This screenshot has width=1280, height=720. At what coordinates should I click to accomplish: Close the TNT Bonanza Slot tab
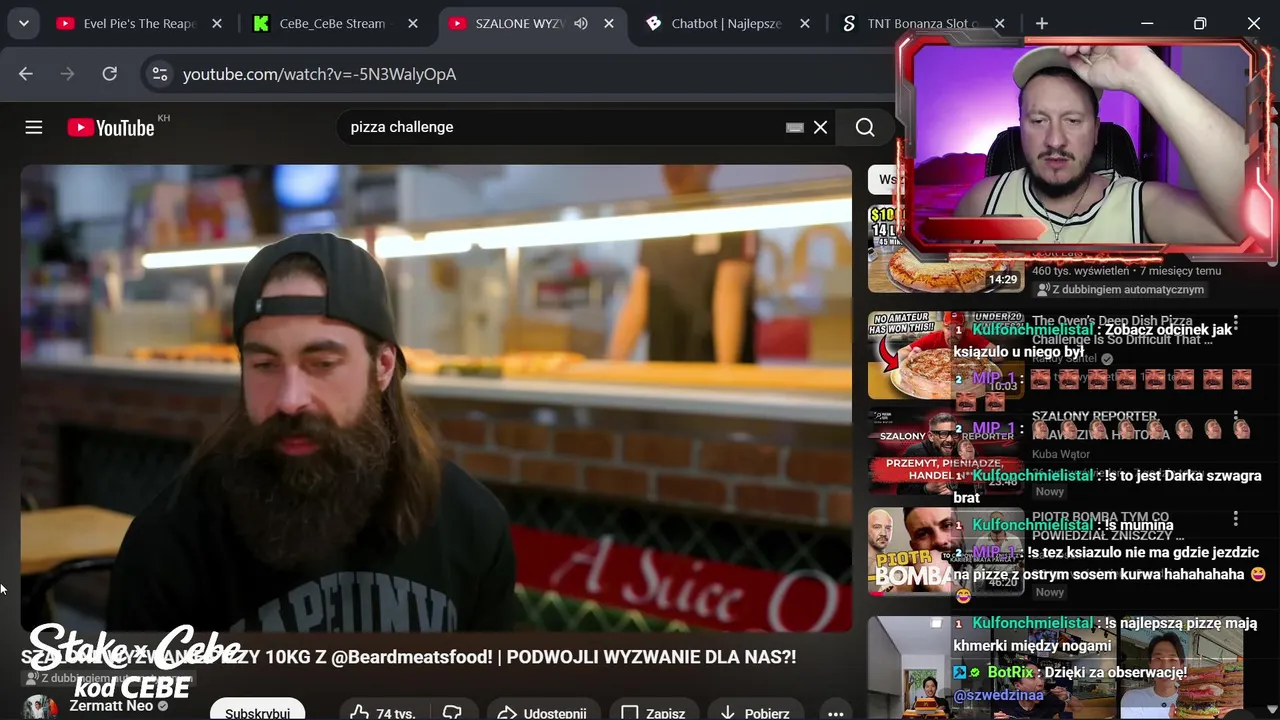coord(1000,23)
